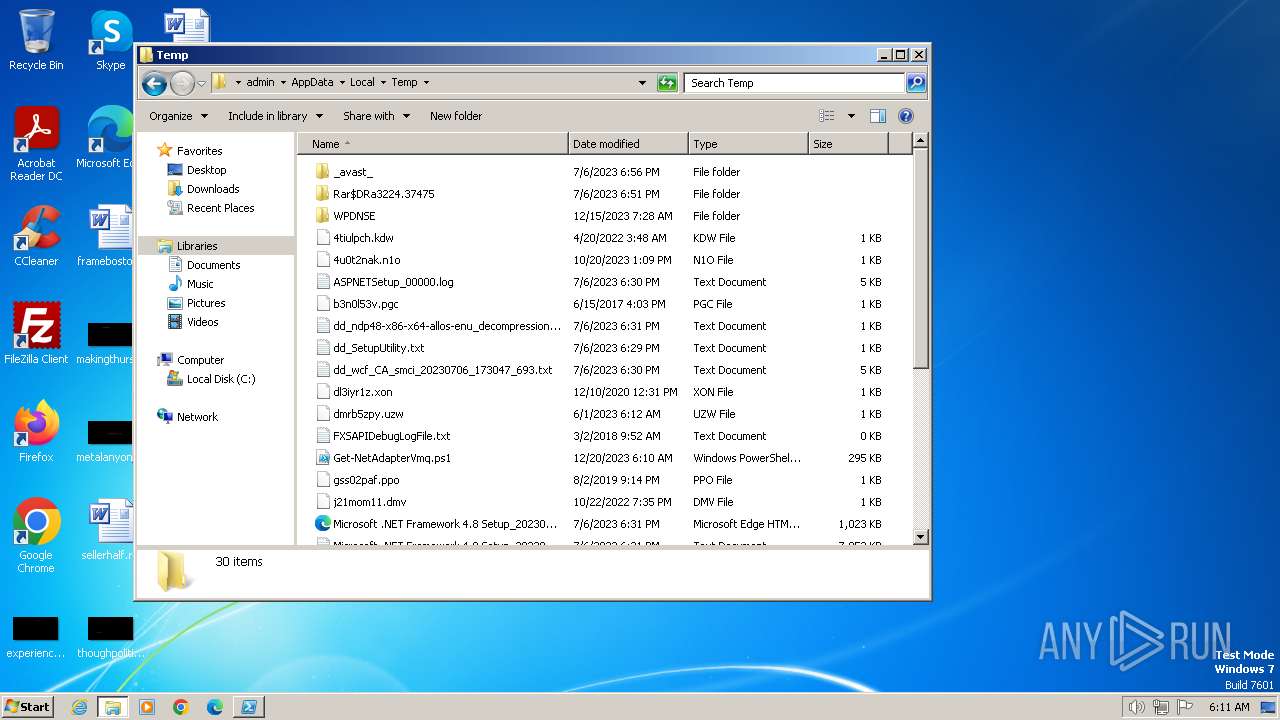This screenshot has width=1280, height=720.
Task: Open the views dropdown arrow
Action: [851, 116]
